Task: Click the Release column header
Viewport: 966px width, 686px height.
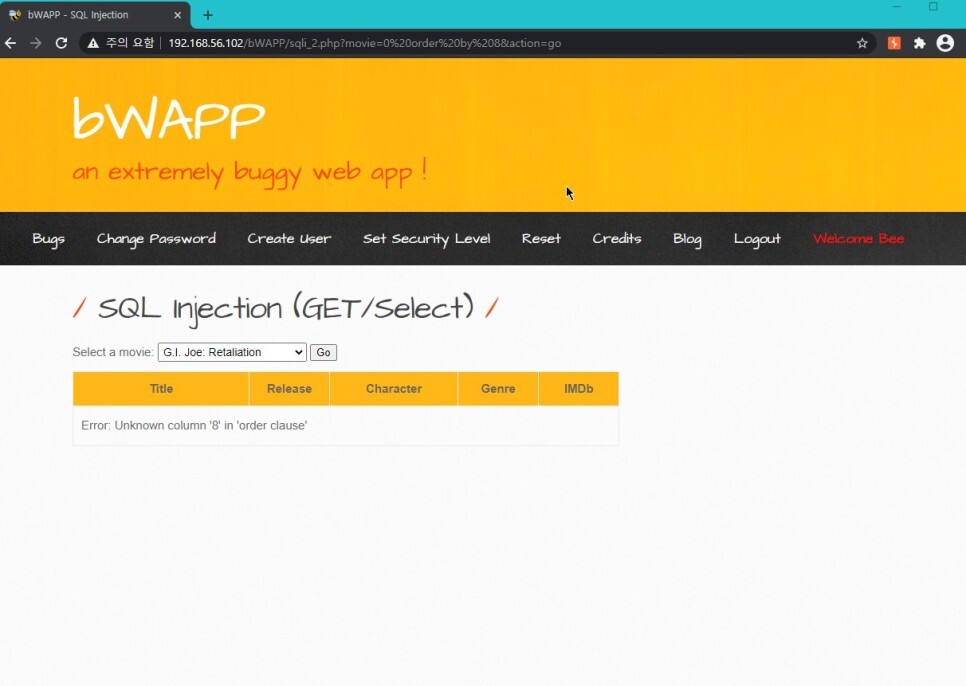Action: coord(289,389)
